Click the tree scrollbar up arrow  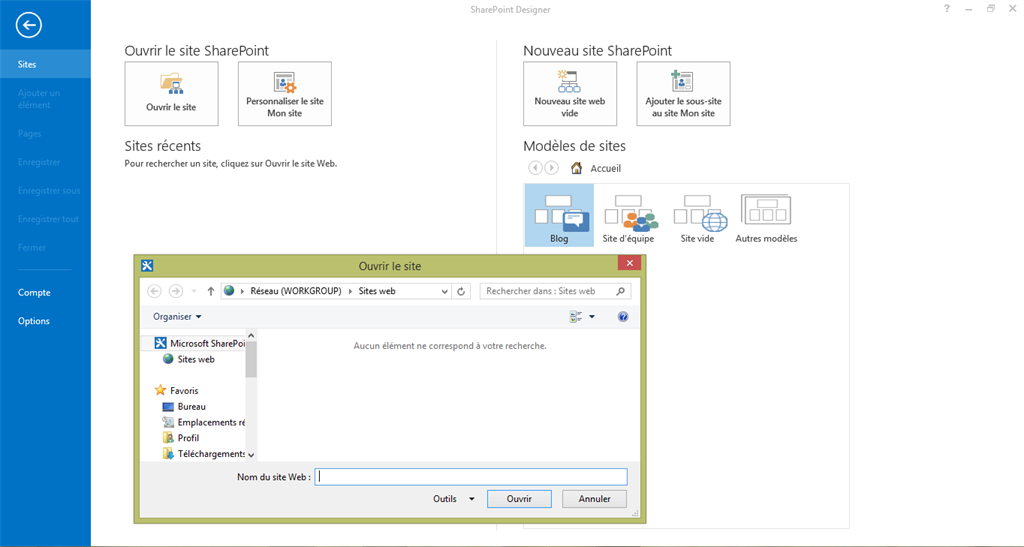(251, 336)
